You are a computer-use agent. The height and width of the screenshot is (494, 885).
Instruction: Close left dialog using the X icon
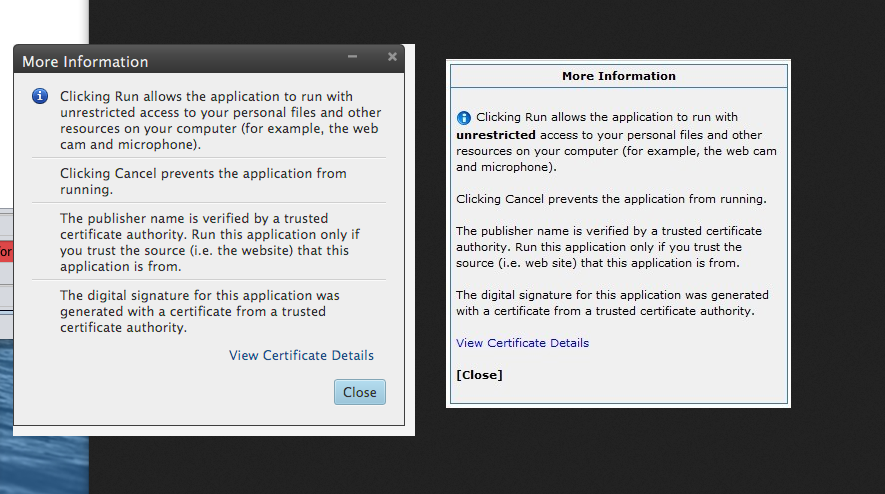[x=392, y=58]
